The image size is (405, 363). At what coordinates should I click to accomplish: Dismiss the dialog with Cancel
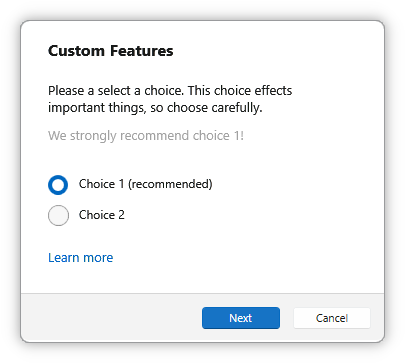tap(332, 318)
